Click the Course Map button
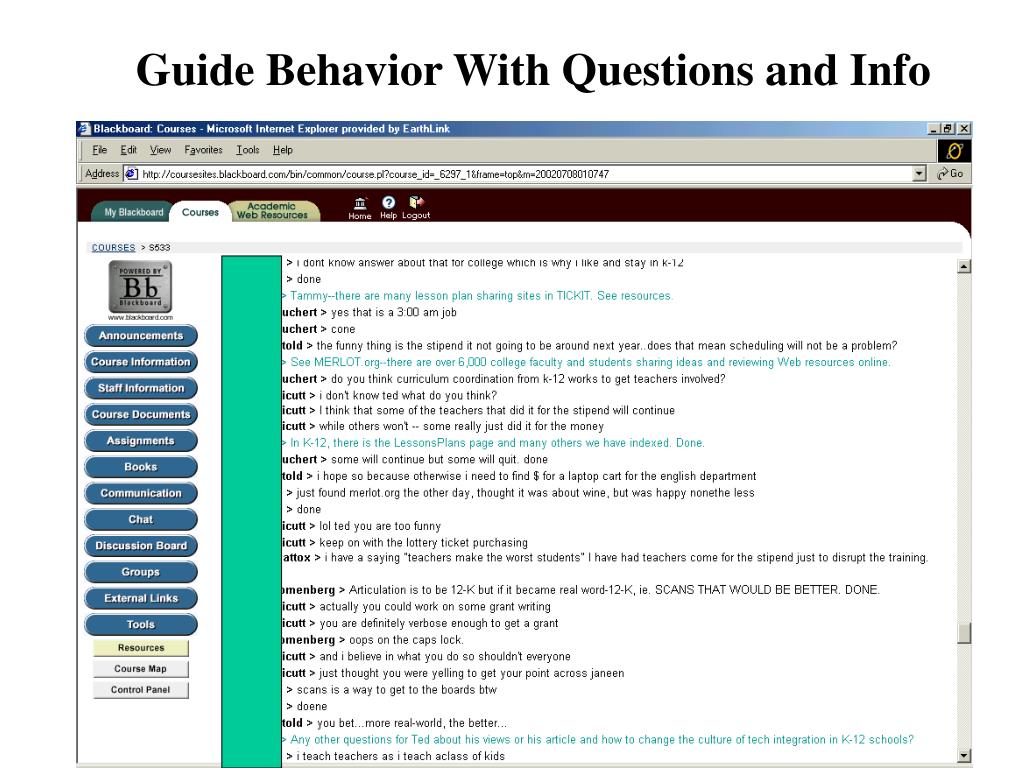The image size is (1024, 768). pyautogui.click(x=141, y=669)
